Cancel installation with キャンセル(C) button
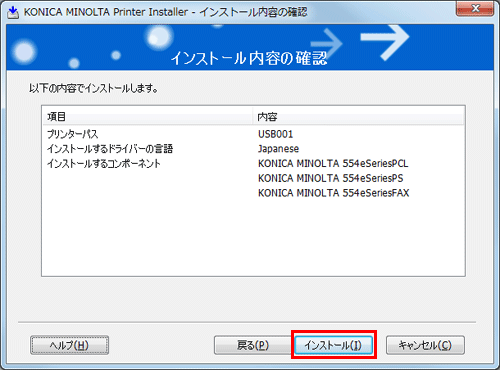 point(425,345)
